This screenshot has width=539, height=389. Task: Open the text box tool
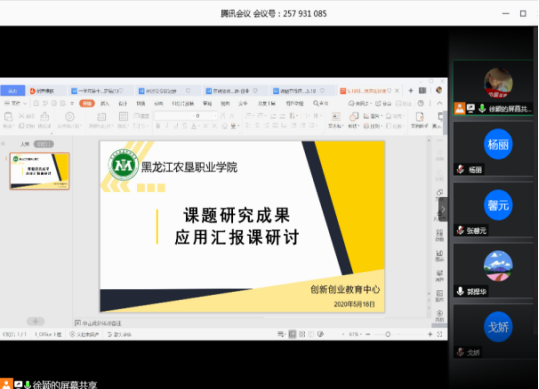click(x=336, y=120)
